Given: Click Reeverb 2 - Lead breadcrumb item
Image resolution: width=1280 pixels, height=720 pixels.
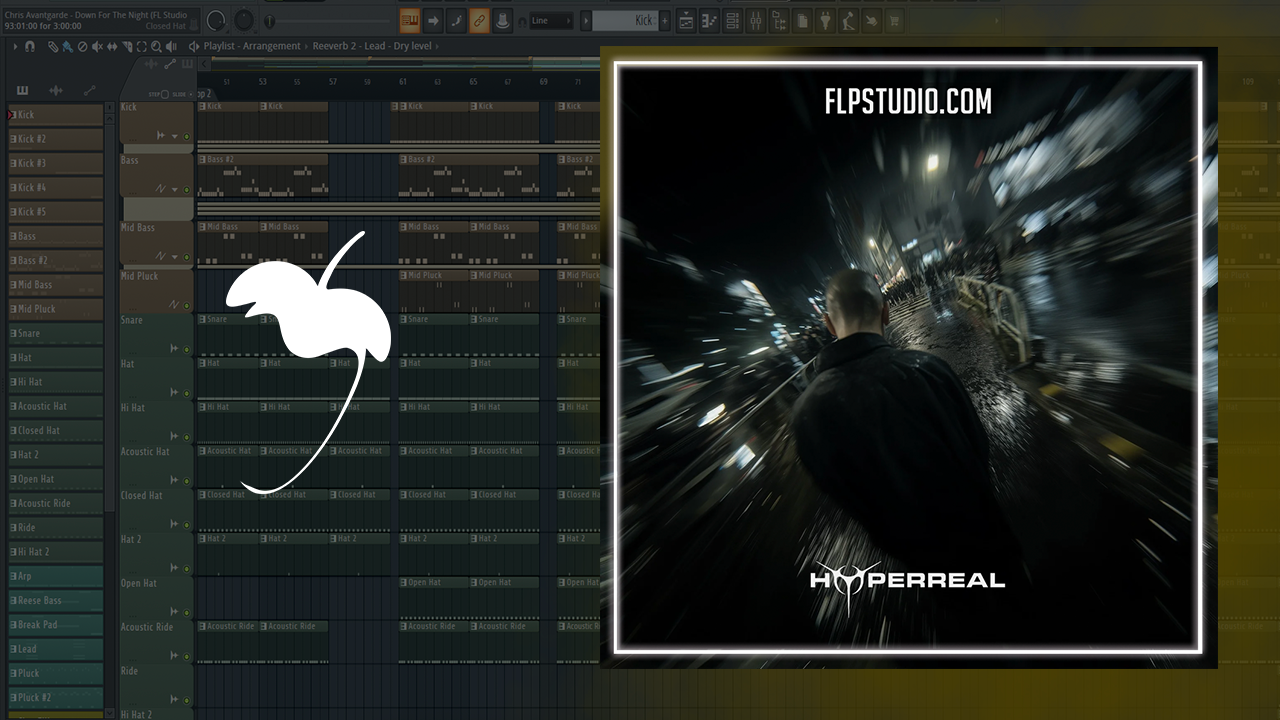Looking at the screenshot, I should pyautogui.click(x=347, y=46).
